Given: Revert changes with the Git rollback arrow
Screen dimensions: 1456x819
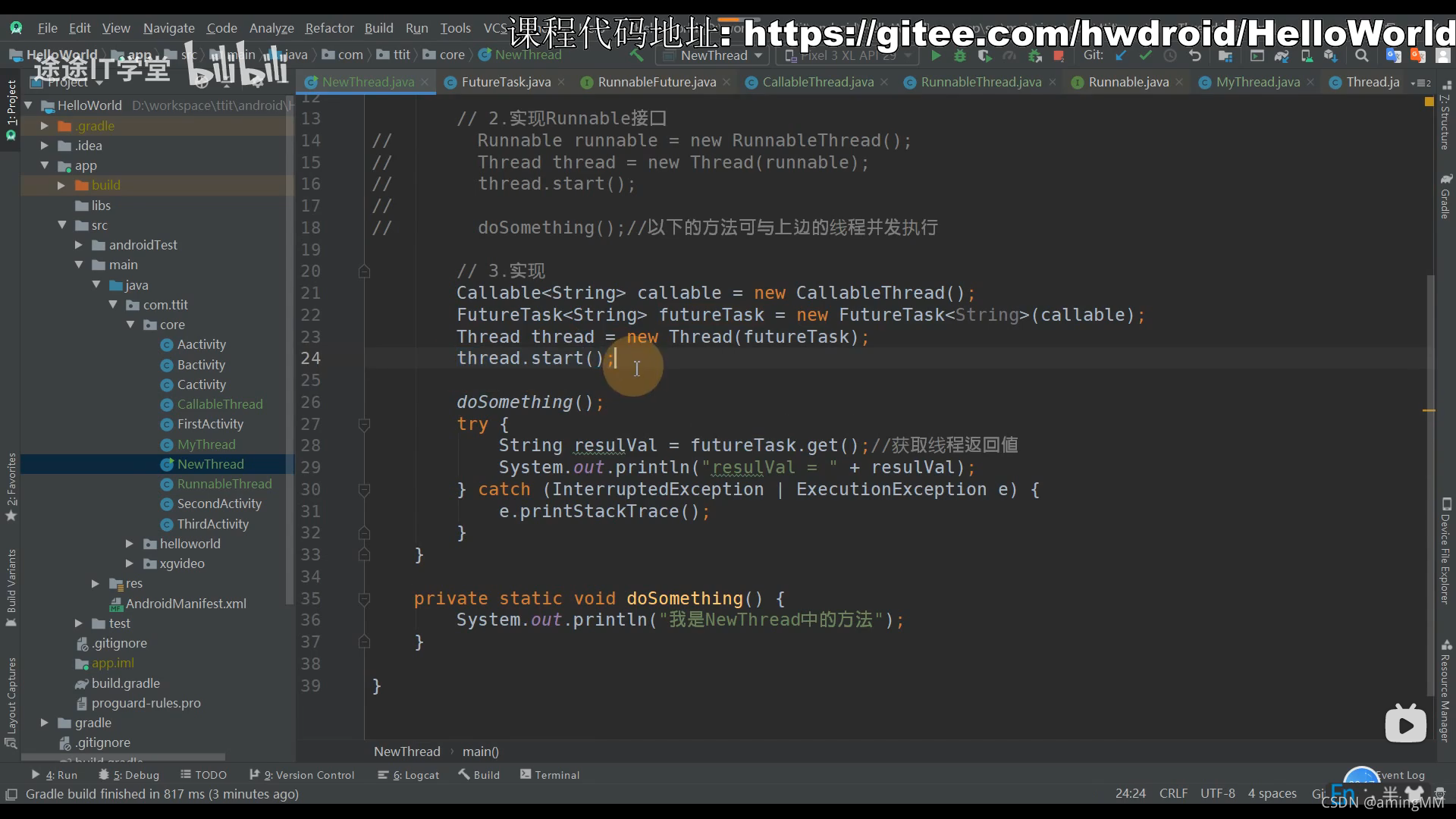Looking at the screenshot, I should (1195, 55).
